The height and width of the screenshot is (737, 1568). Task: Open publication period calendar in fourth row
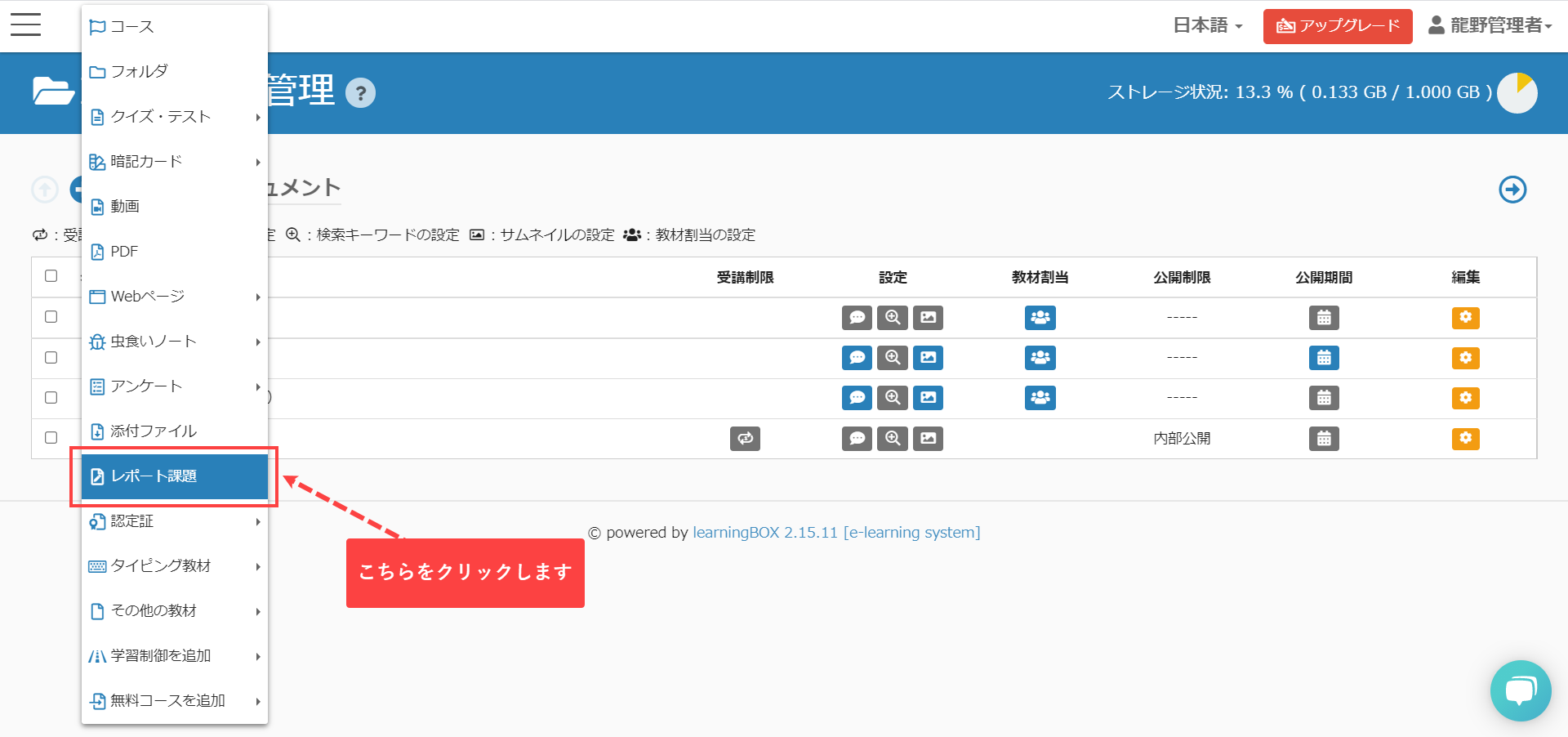pos(1324,439)
